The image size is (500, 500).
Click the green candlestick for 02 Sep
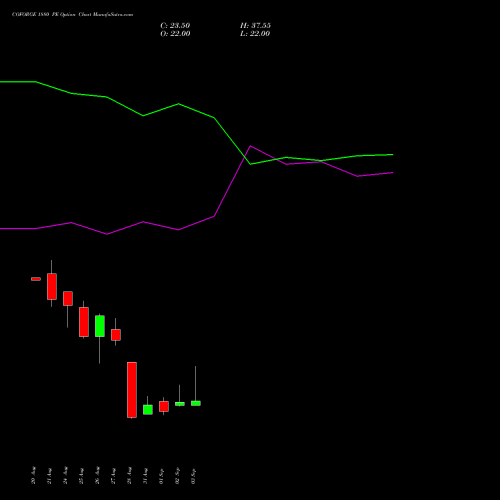click(180, 404)
